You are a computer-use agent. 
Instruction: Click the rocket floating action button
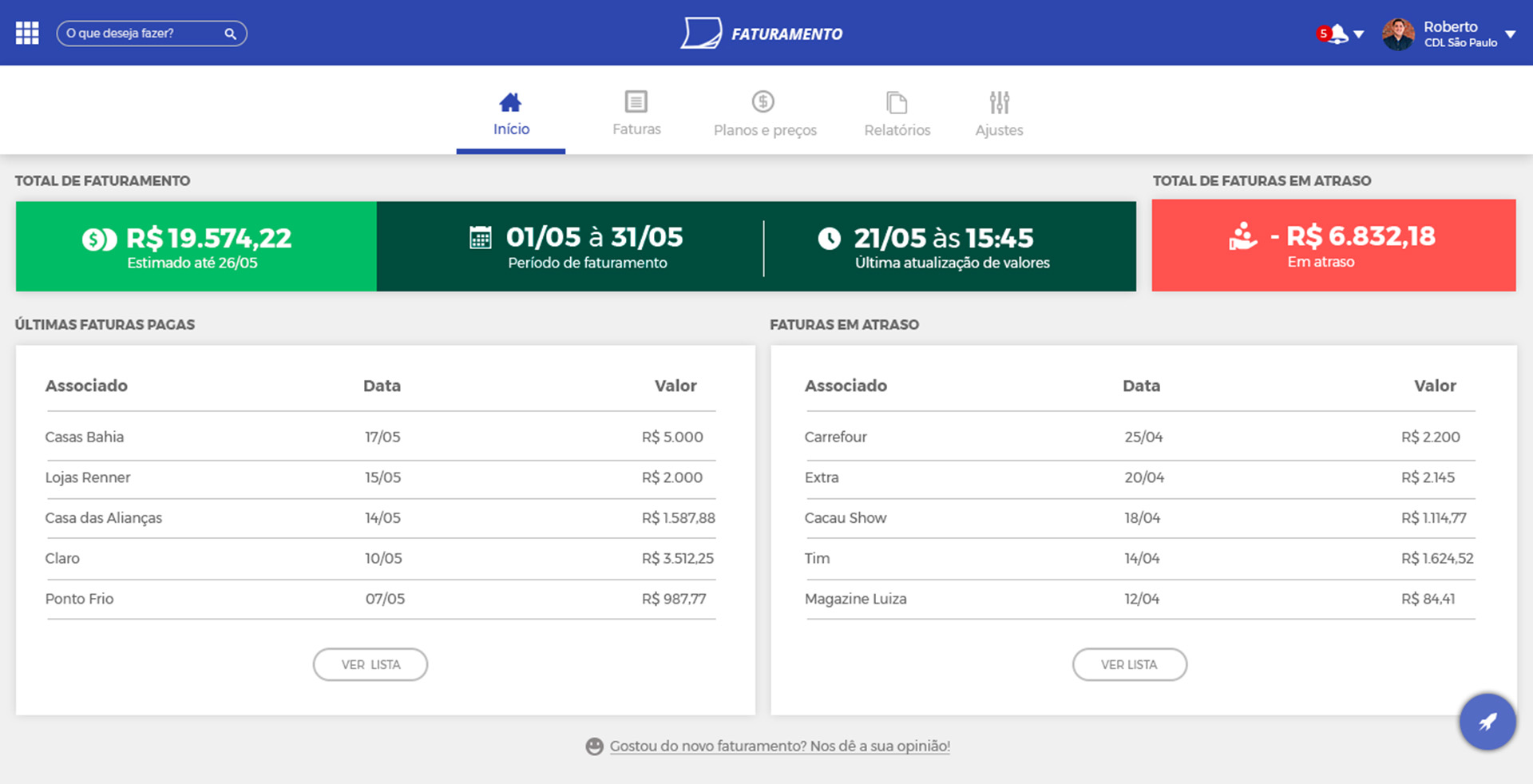tap(1487, 722)
